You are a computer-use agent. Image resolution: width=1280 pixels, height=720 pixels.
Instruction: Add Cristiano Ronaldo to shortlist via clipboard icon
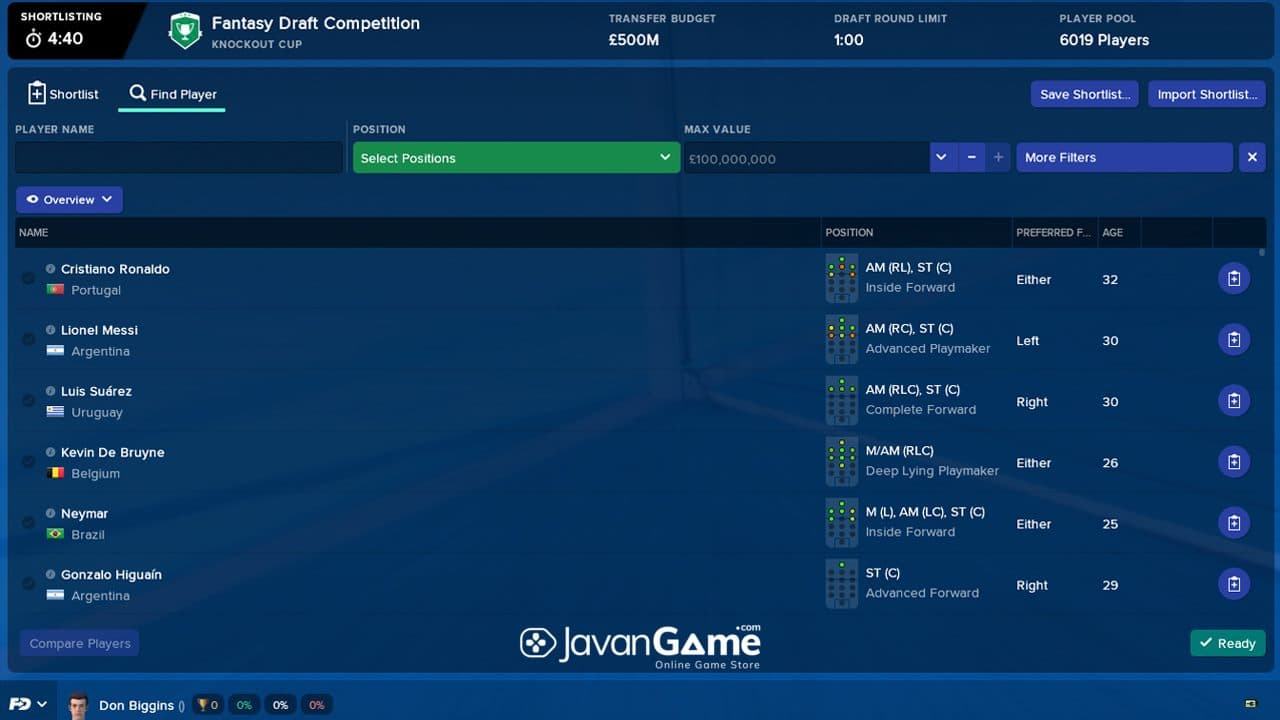click(x=1234, y=279)
